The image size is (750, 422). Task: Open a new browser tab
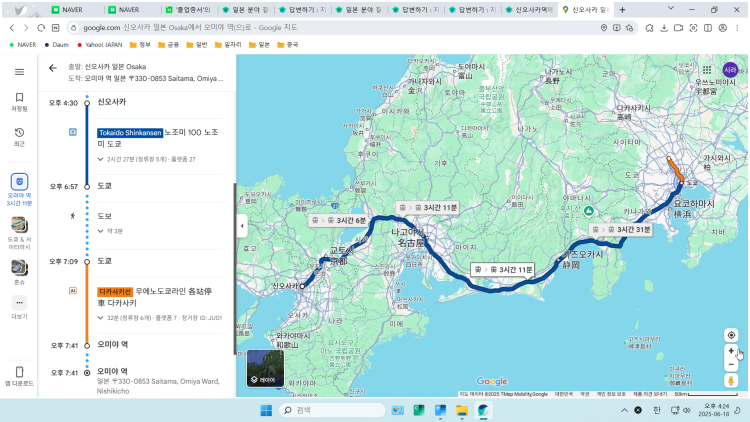(622, 10)
